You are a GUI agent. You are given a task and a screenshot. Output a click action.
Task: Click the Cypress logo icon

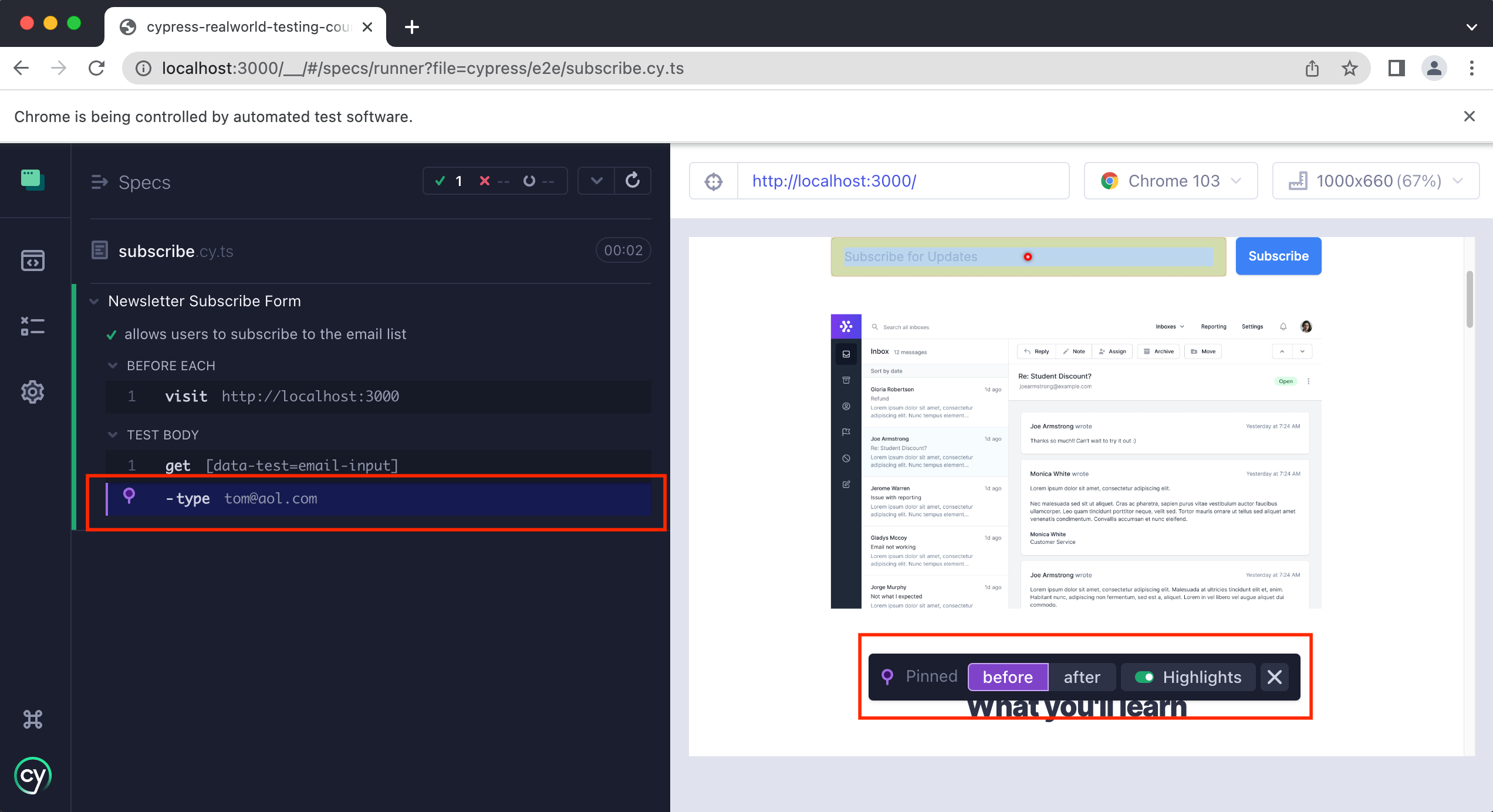33,776
